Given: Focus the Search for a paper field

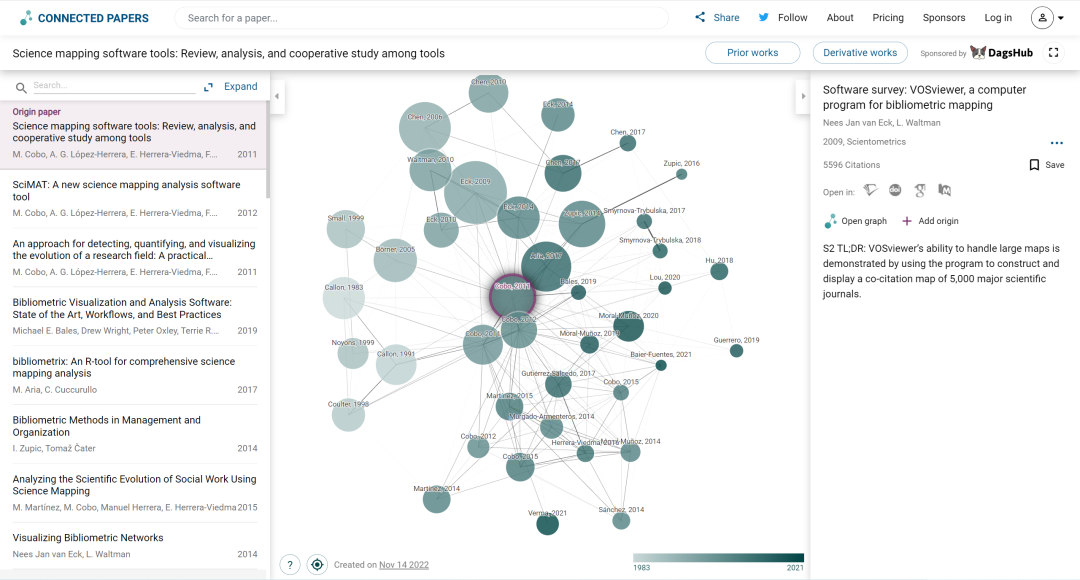Looking at the screenshot, I should click(422, 18).
